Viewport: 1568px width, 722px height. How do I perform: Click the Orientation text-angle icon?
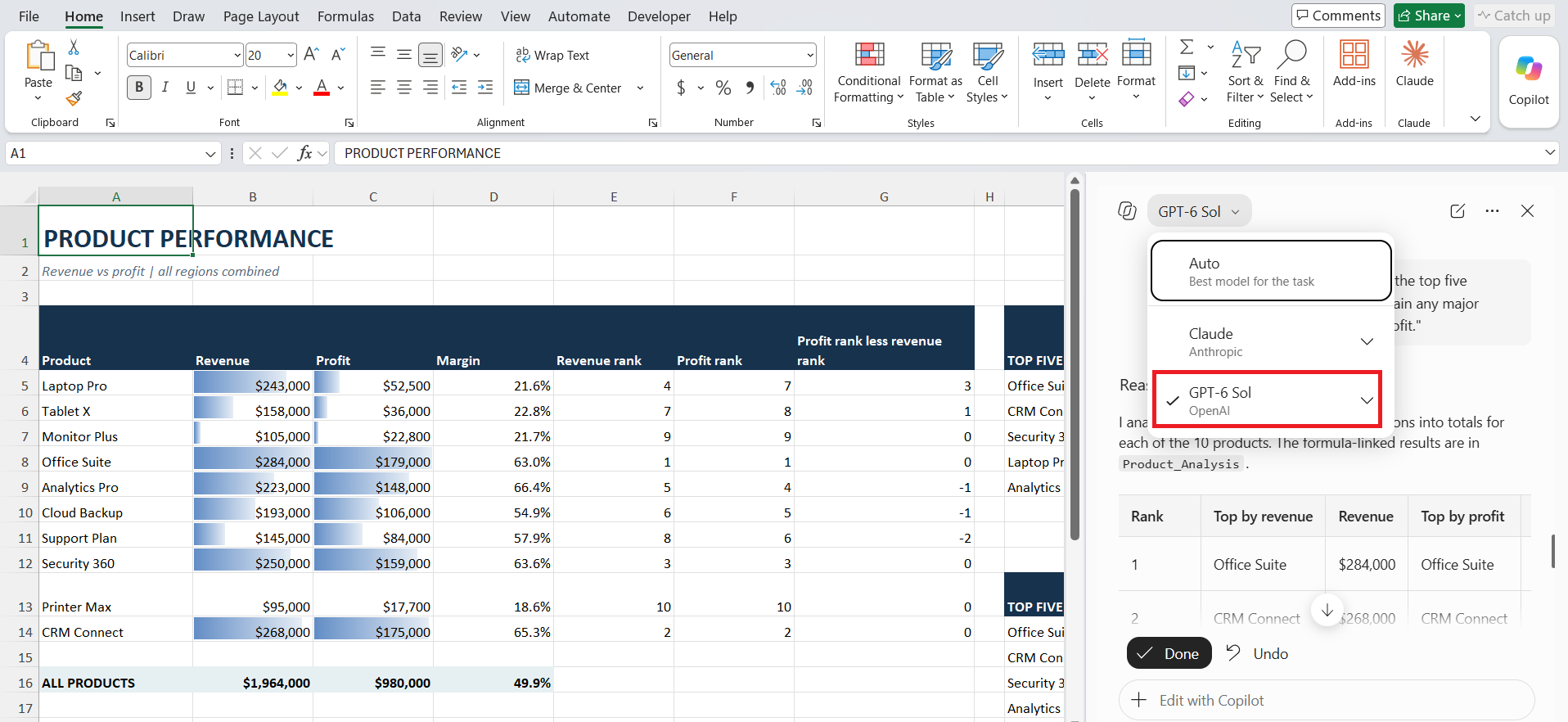pyautogui.click(x=460, y=55)
